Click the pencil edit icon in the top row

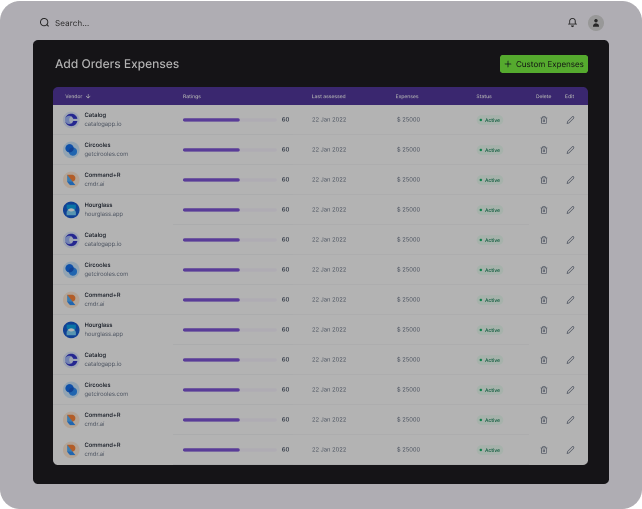(x=570, y=120)
